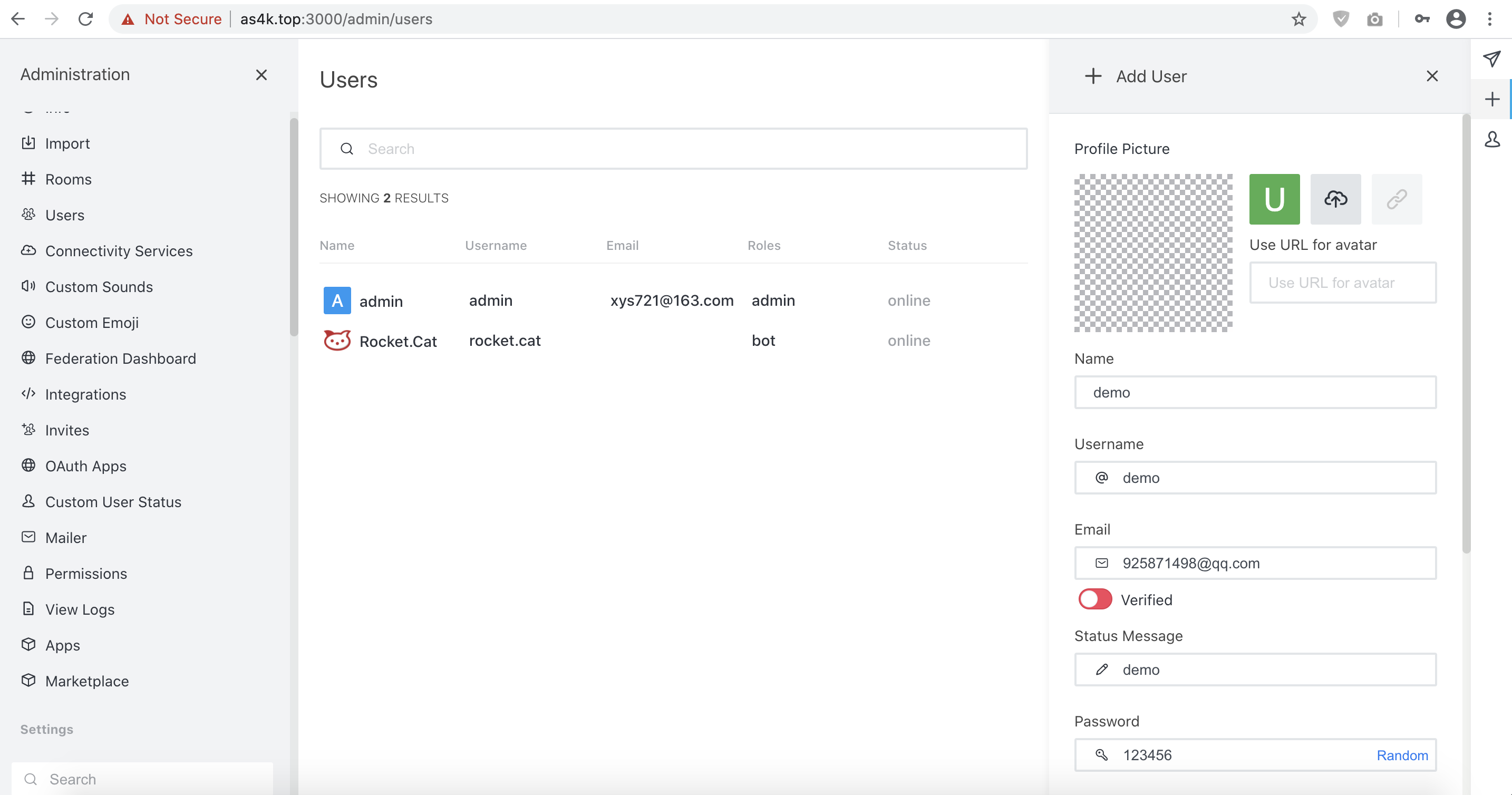This screenshot has height=795, width=1512.
Task: Click the admin avatar icon
Action: click(337, 300)
